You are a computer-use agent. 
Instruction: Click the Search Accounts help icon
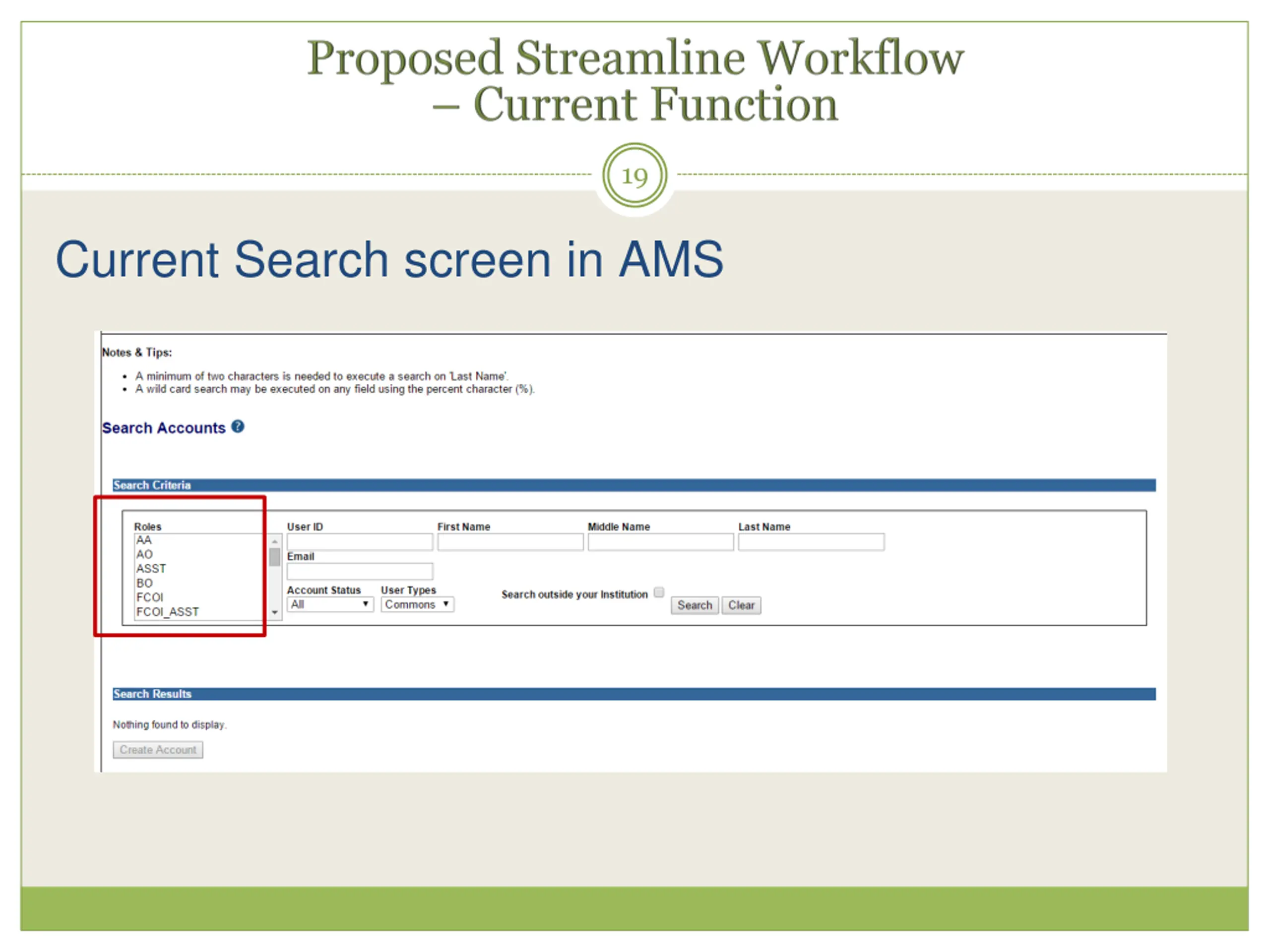click(x=238, y=426)
